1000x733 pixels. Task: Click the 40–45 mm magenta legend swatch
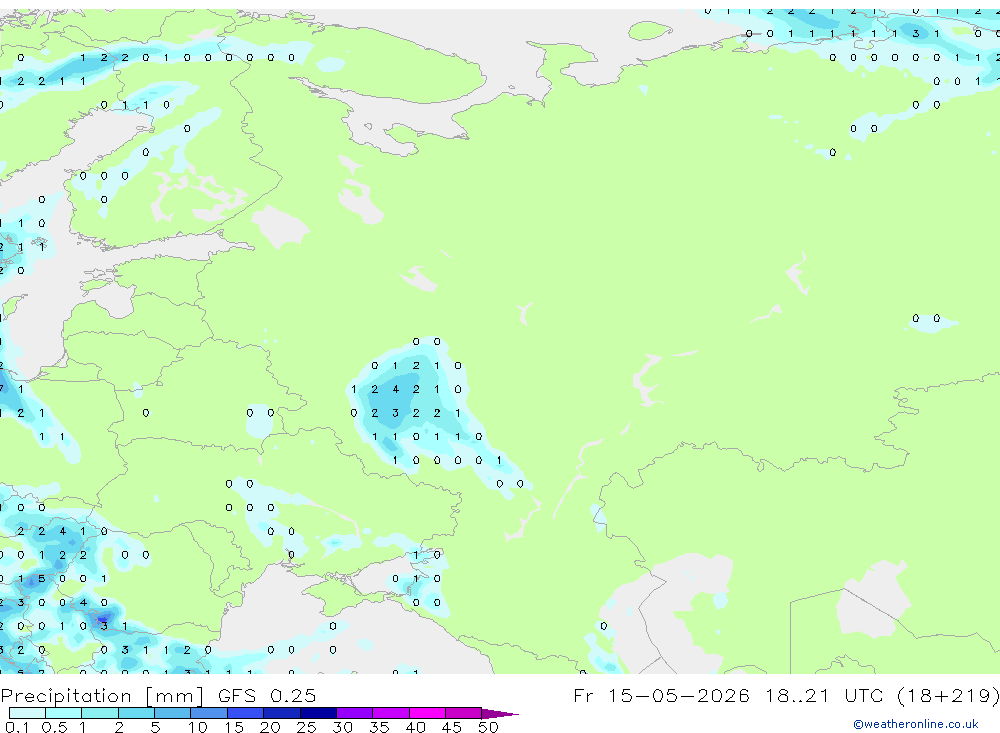pyautogui.click(x=427, y=713)
